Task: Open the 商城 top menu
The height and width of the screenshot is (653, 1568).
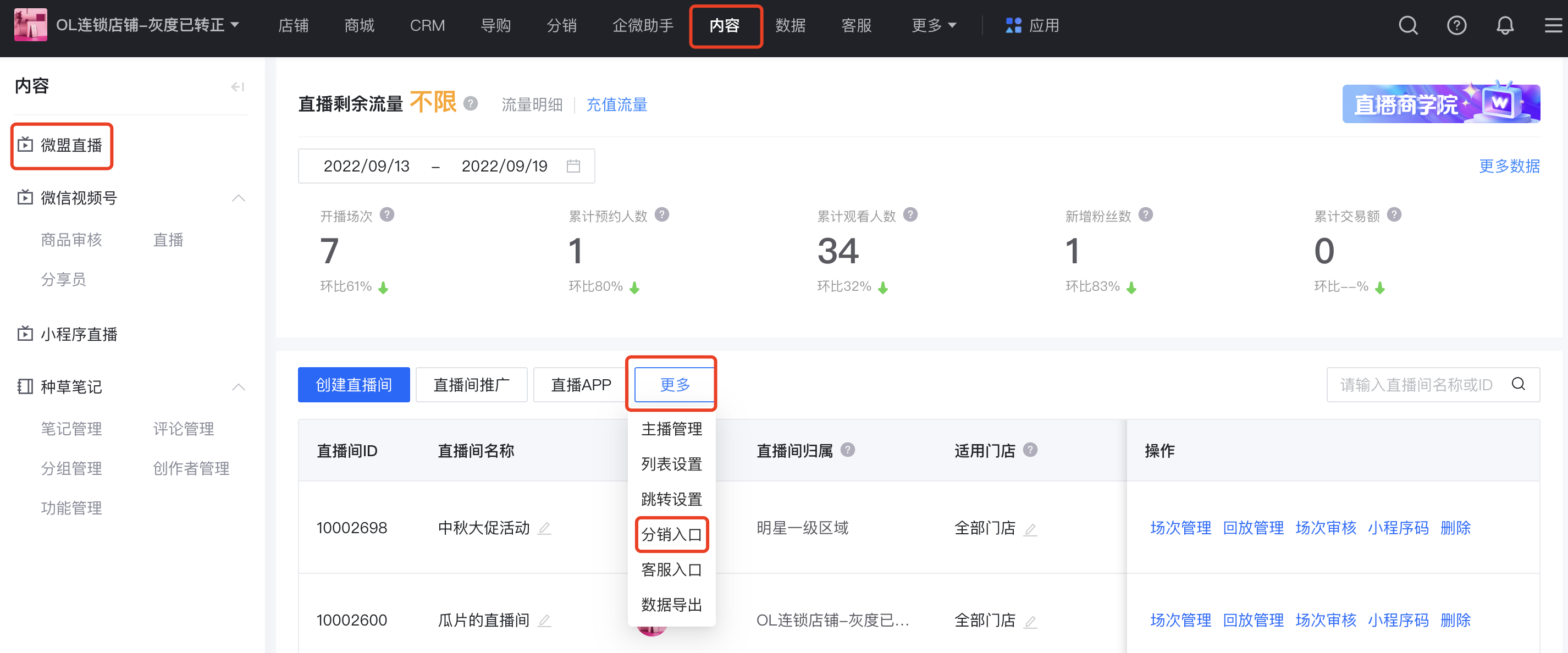Action: [359, 26]
